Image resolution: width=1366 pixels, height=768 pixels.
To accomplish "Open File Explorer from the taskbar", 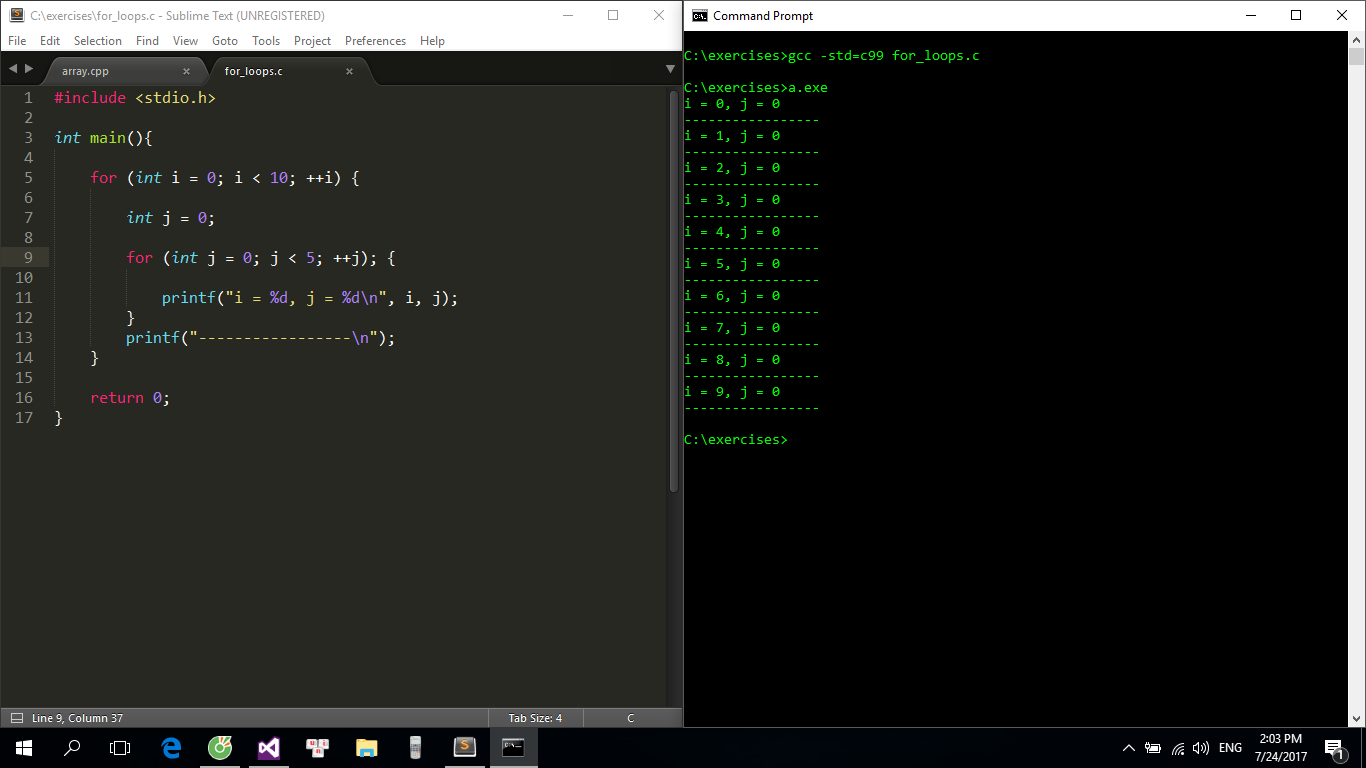I will tap(367, 747).
